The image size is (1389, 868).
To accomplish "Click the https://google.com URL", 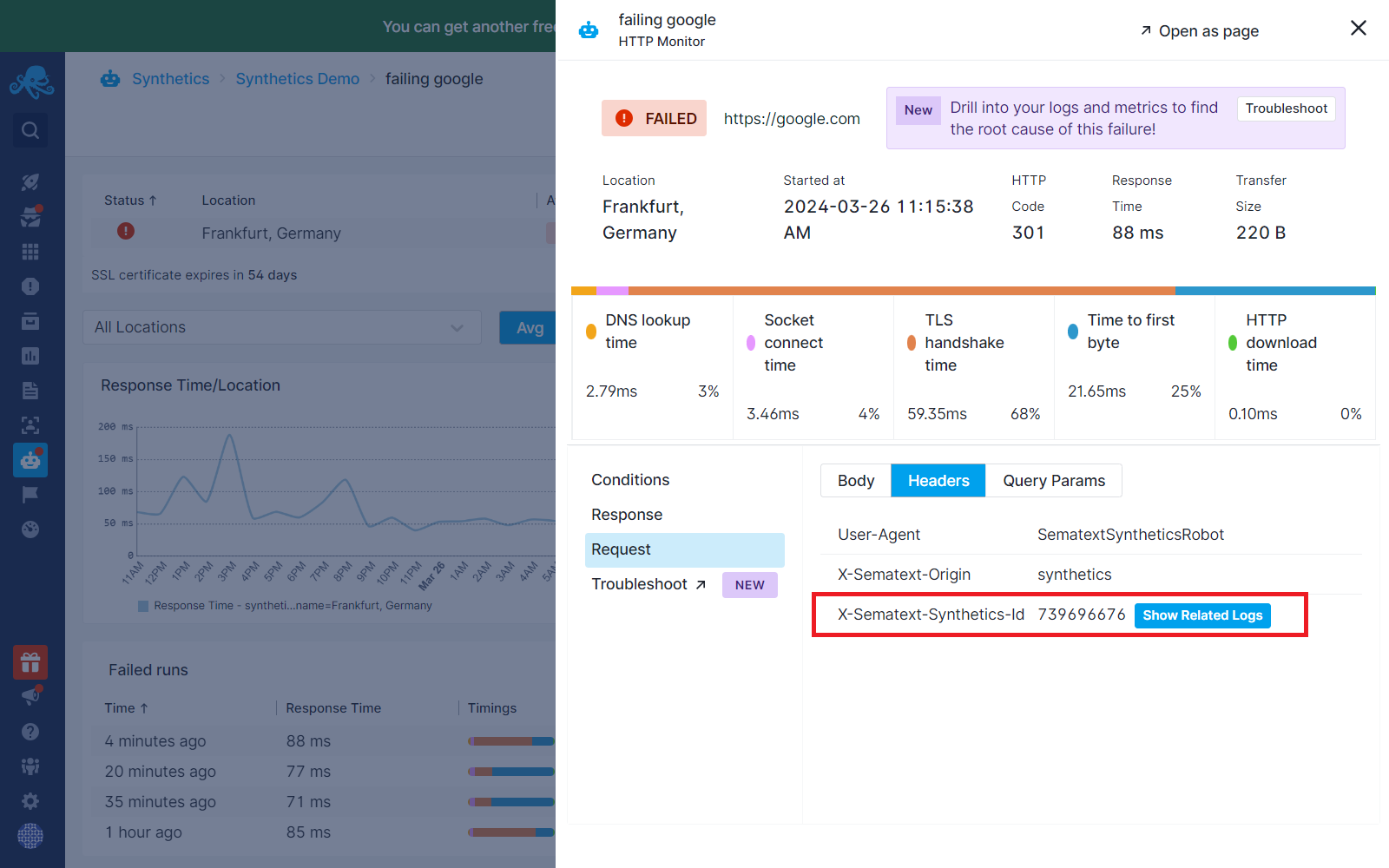I will click(x=792, y=119).
